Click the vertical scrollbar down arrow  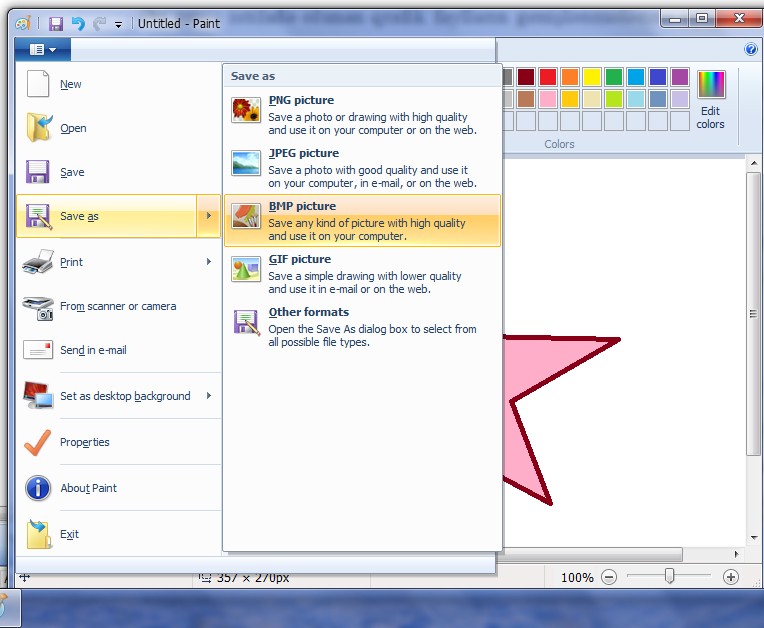(754, 538)
